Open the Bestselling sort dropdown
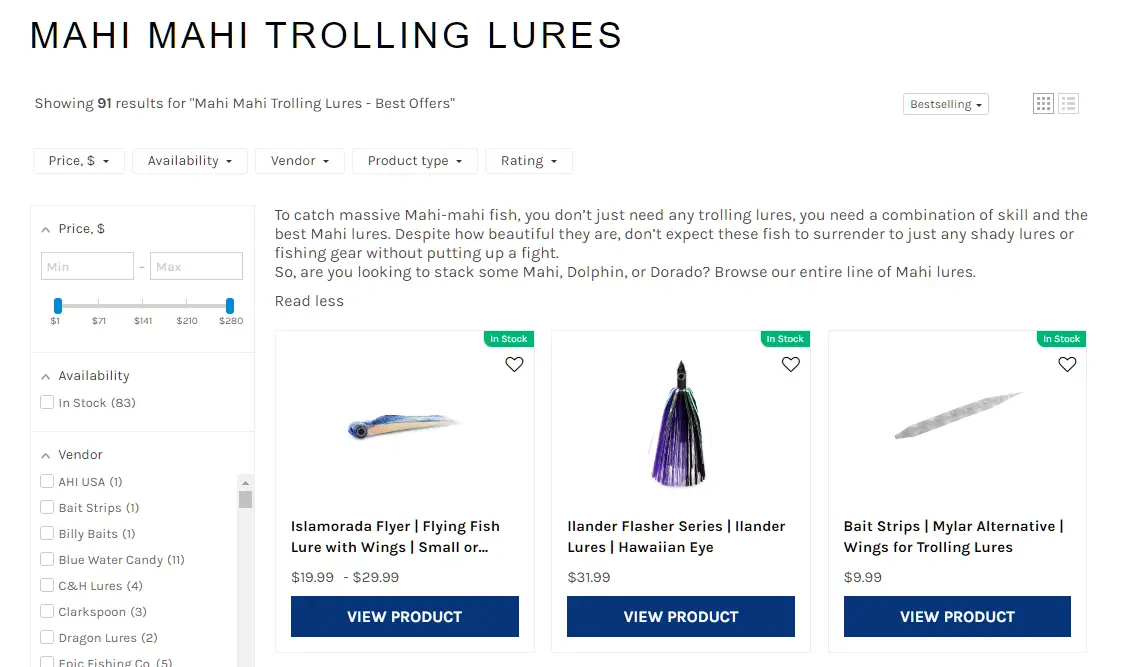The image size is (1125, 667). [x=945, y=104]
